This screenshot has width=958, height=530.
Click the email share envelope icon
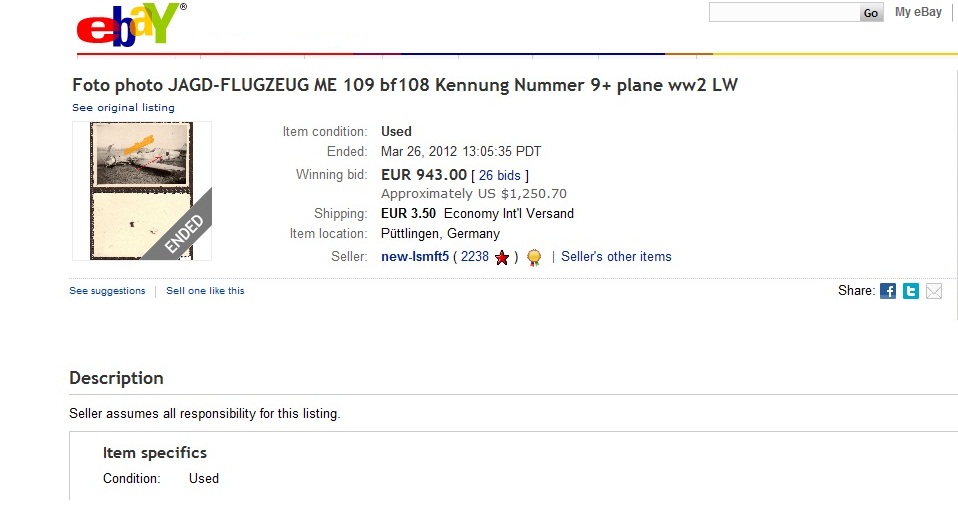[x=934, y=291]
